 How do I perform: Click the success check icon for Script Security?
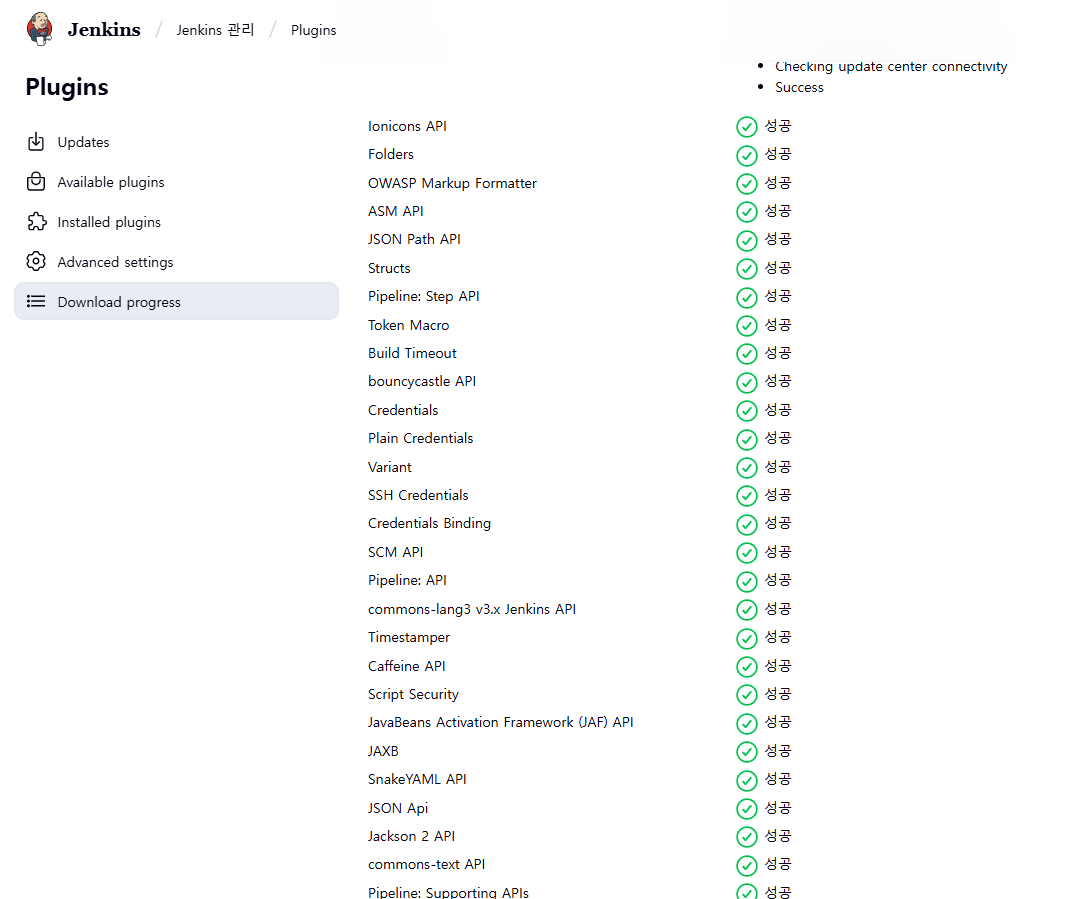coord(747,695)
